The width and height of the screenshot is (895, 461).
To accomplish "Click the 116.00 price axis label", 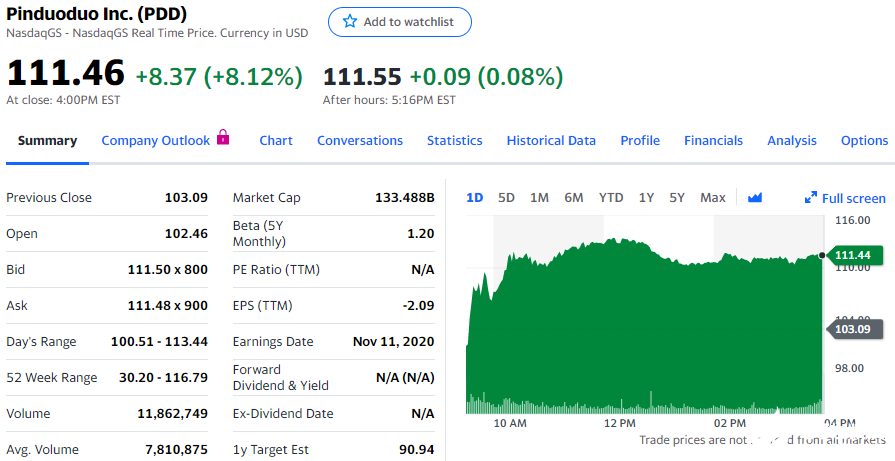I will (853, 220).
